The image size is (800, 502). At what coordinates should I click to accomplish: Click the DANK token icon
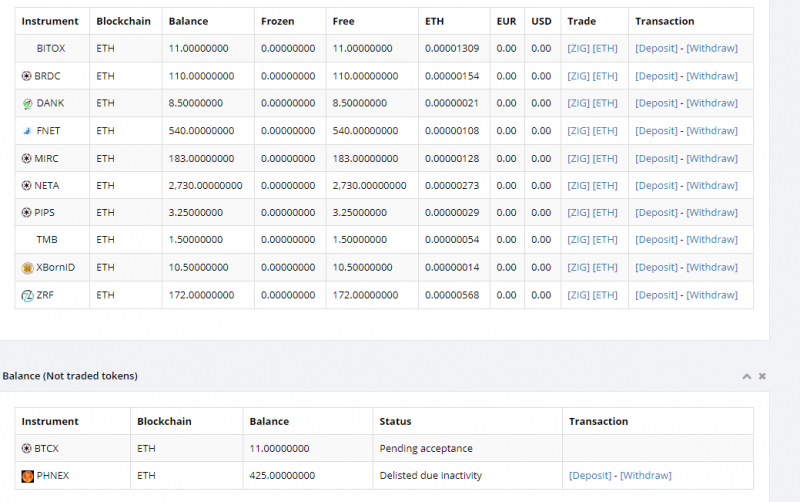[28, 104]
